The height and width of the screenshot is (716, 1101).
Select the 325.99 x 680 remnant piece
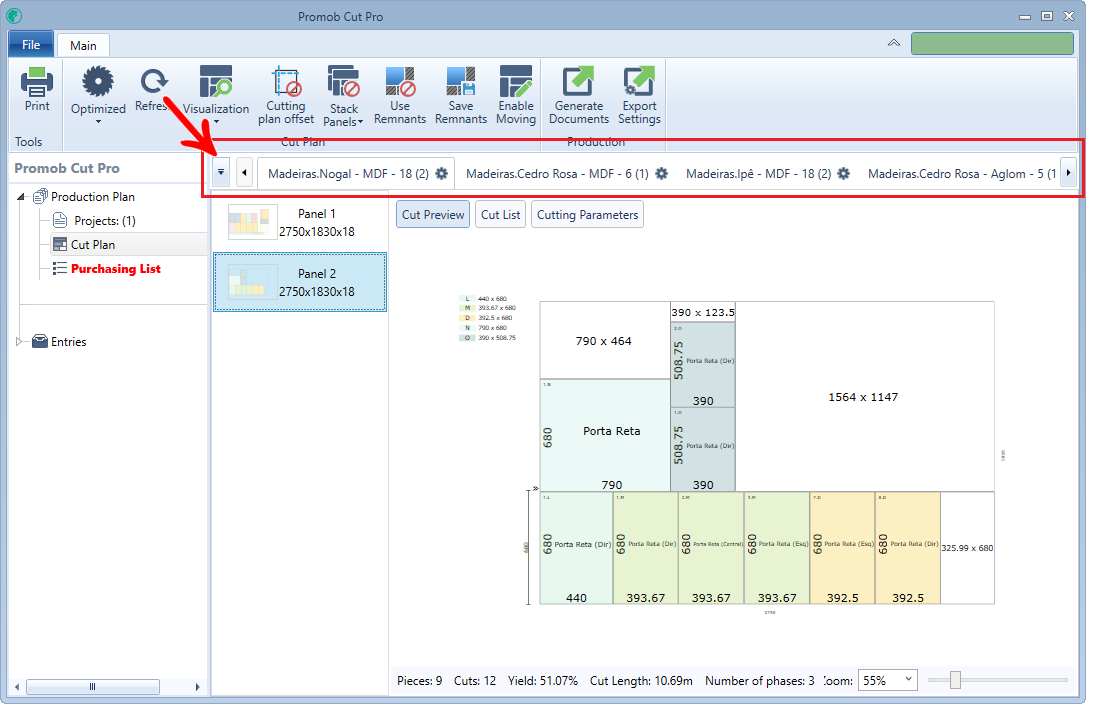(968, 548)
